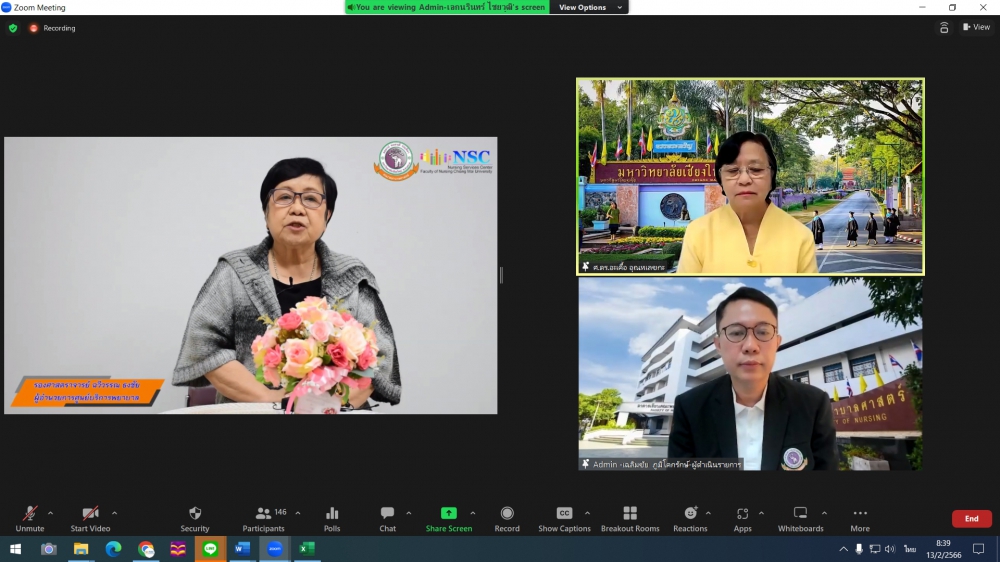Click the red End button

(971, 519)
